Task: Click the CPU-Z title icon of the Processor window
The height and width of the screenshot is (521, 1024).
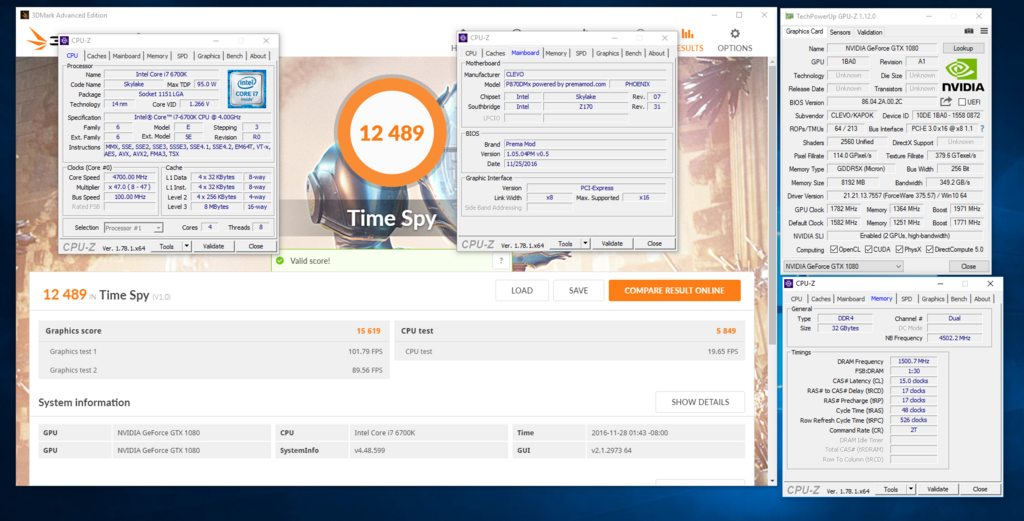Action: [65, 40]
